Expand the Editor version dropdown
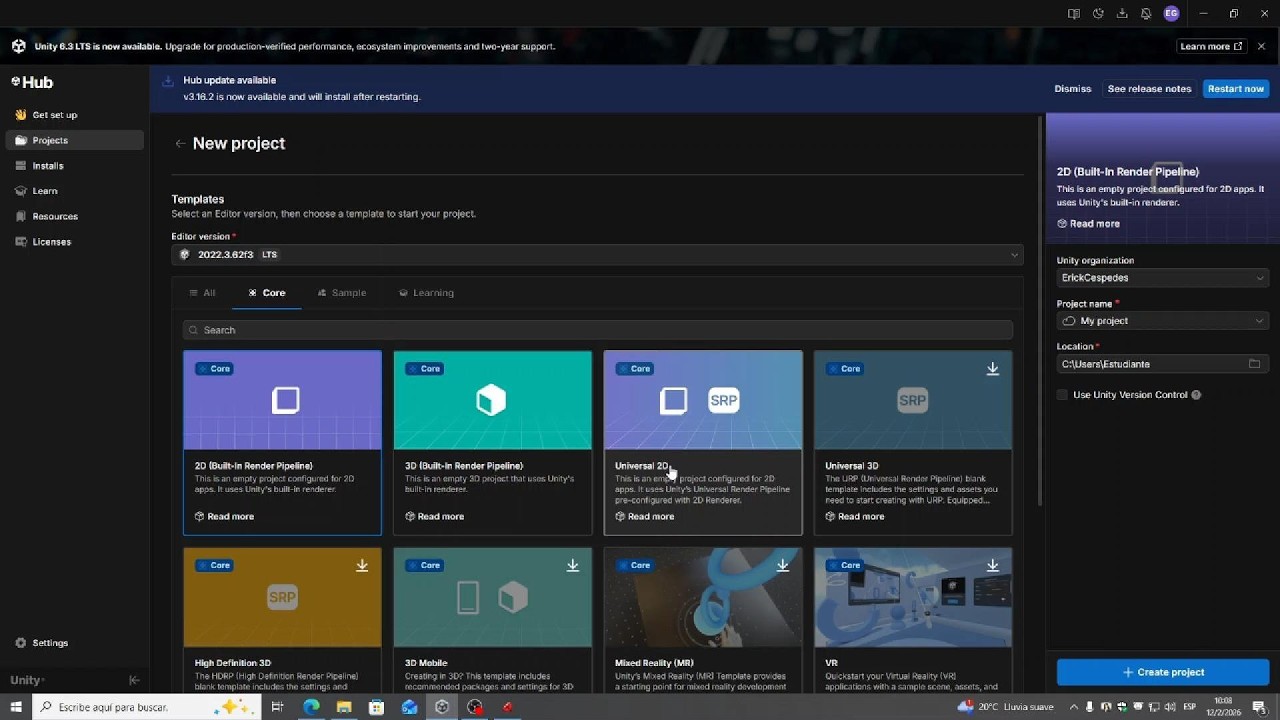 pos(598,255)
